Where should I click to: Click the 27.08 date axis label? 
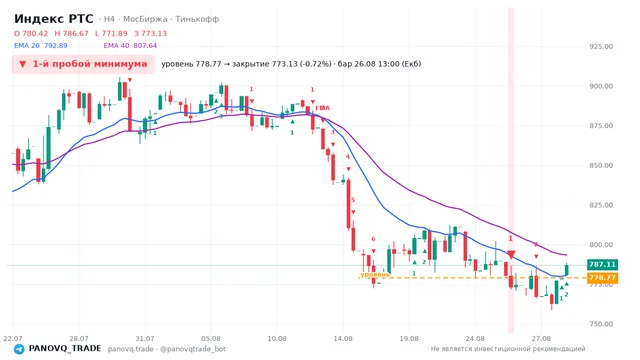coord(541,338)
